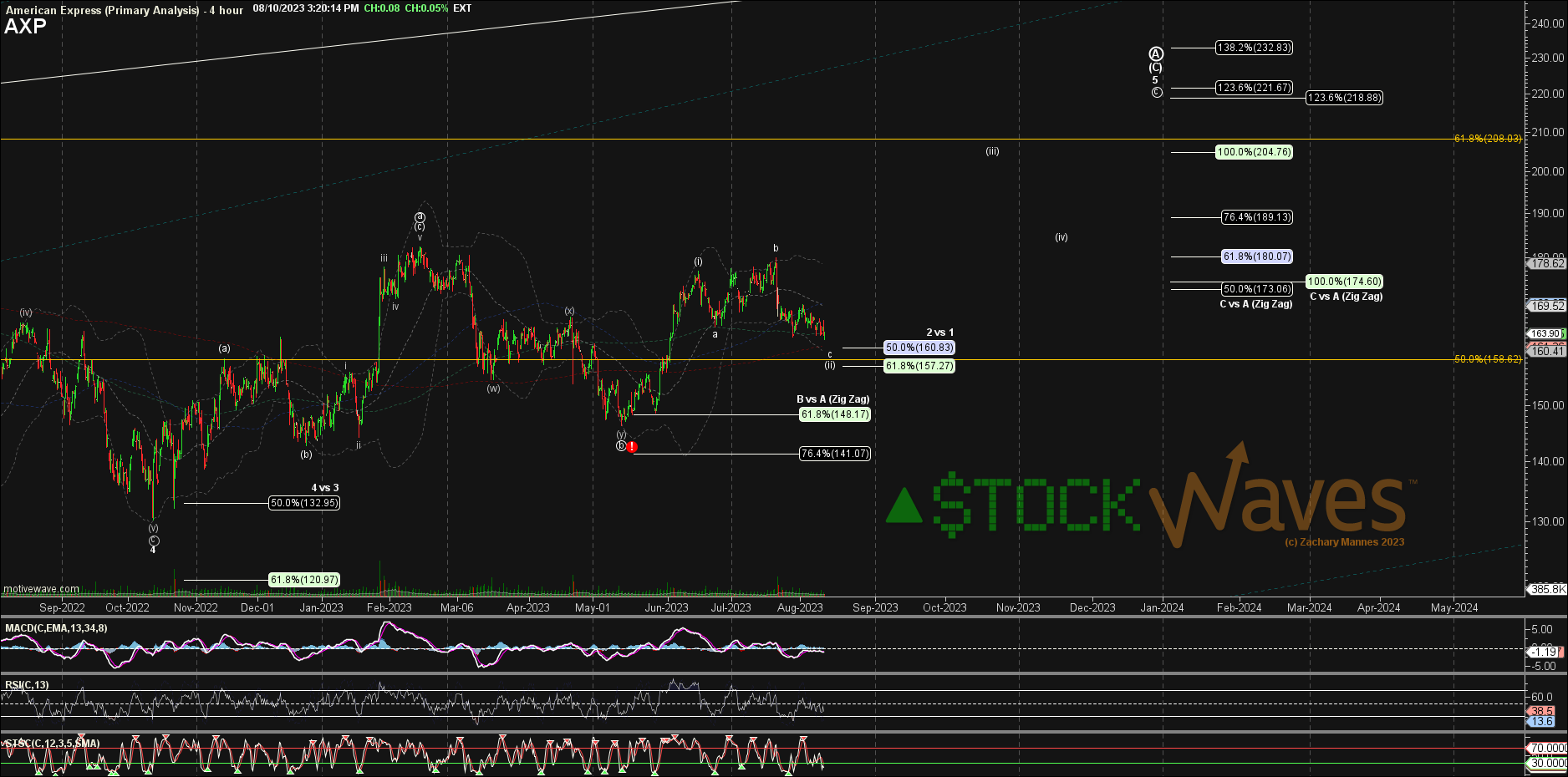Click the Sep-2022 date on time axis

[x=62, y=607]
